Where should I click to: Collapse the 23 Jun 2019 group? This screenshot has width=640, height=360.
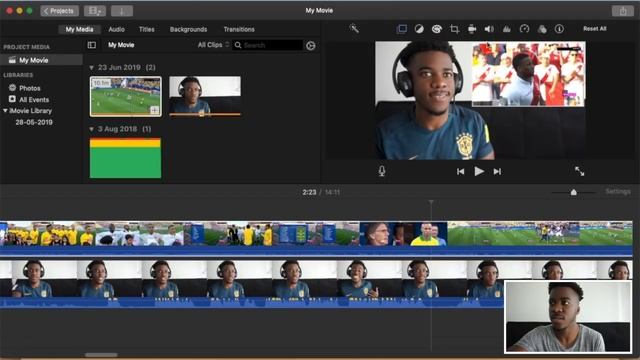pyautogui.click(x=91, y=68)
